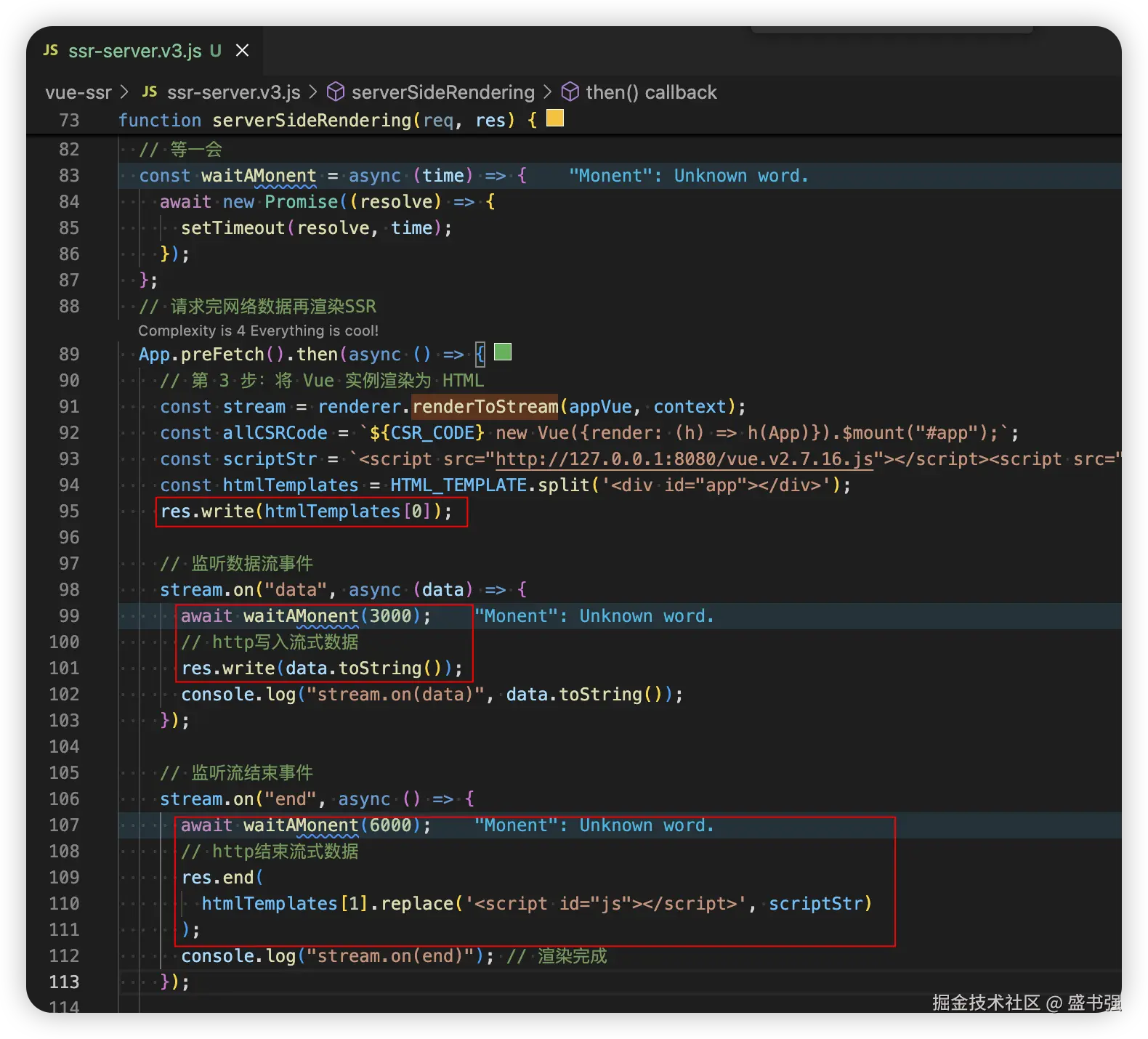Follow the http://127.0.0.1:8080/vue.v2.7.16.js link
This screenshot has height=1039, width=1148.
point(683,459)
